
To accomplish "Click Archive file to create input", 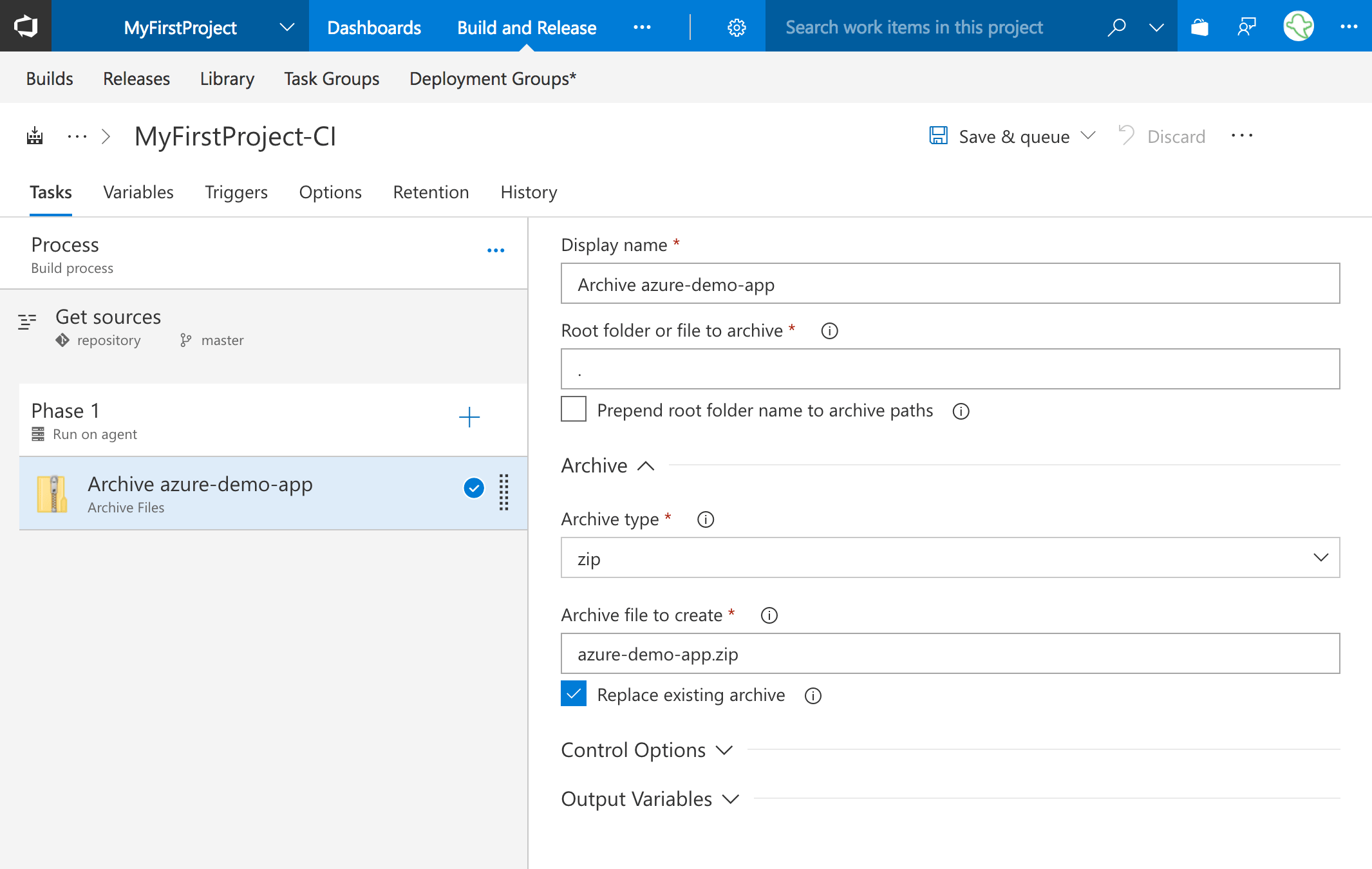I will (x=950, y=653).
